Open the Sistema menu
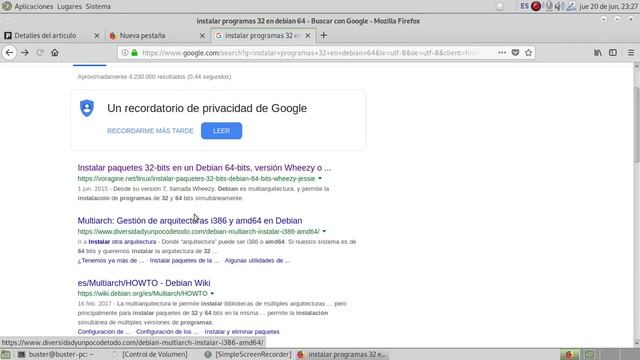640x360 pixels. [98, 7]
